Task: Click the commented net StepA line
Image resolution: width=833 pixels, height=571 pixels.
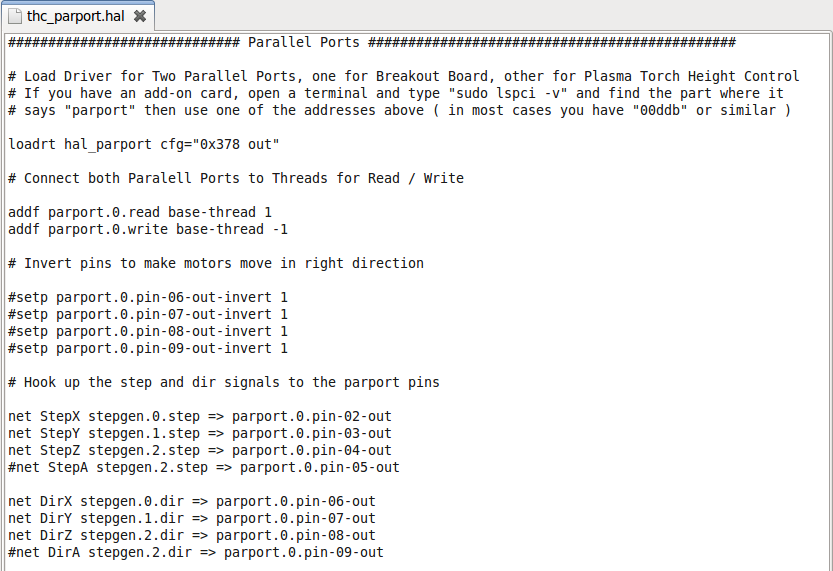Action: coord(204,467)
